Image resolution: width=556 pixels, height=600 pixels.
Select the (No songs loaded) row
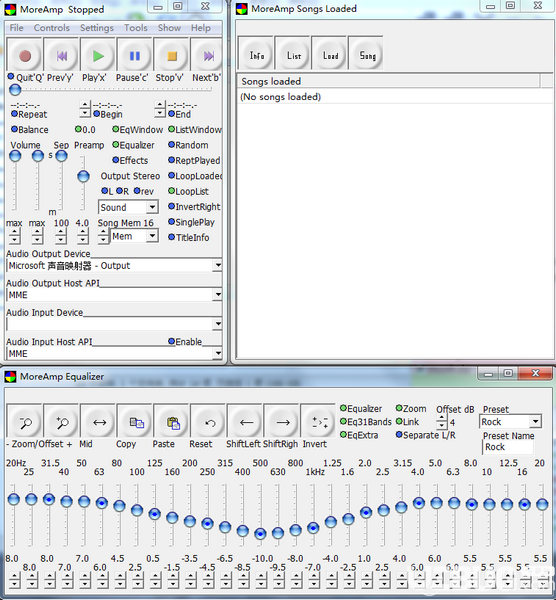click(x=396, y=97)
